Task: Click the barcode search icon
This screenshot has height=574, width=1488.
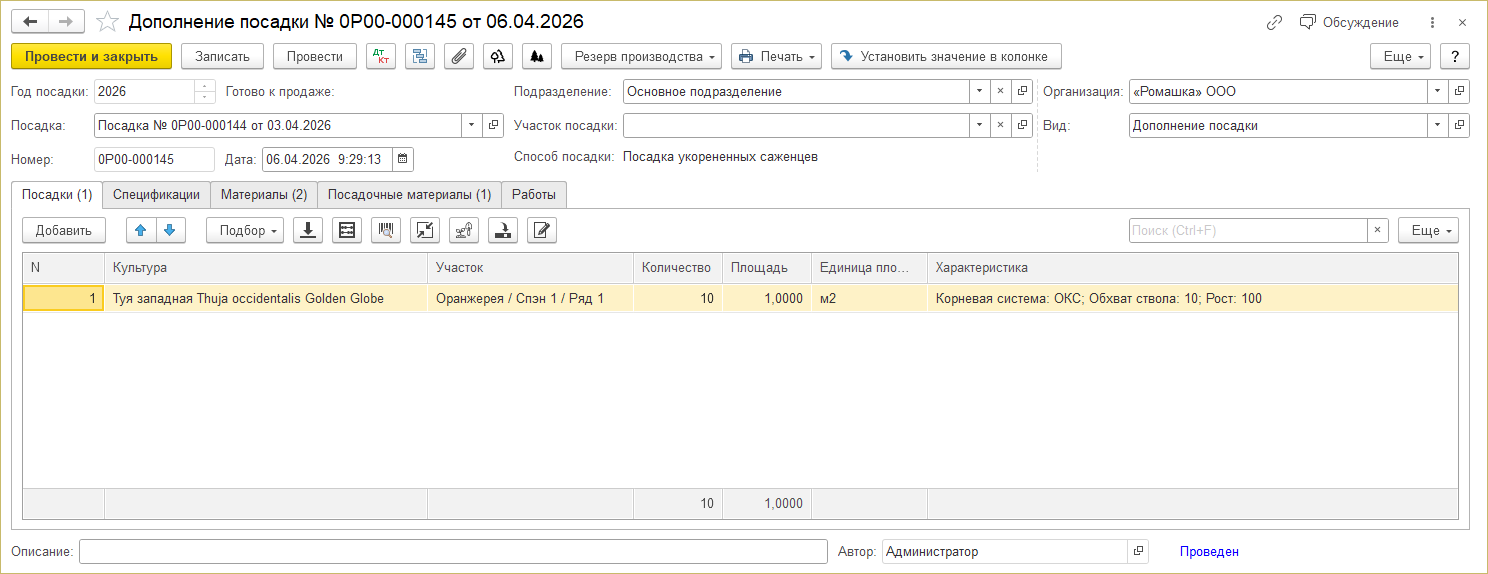Action: [x=386, y=231]
